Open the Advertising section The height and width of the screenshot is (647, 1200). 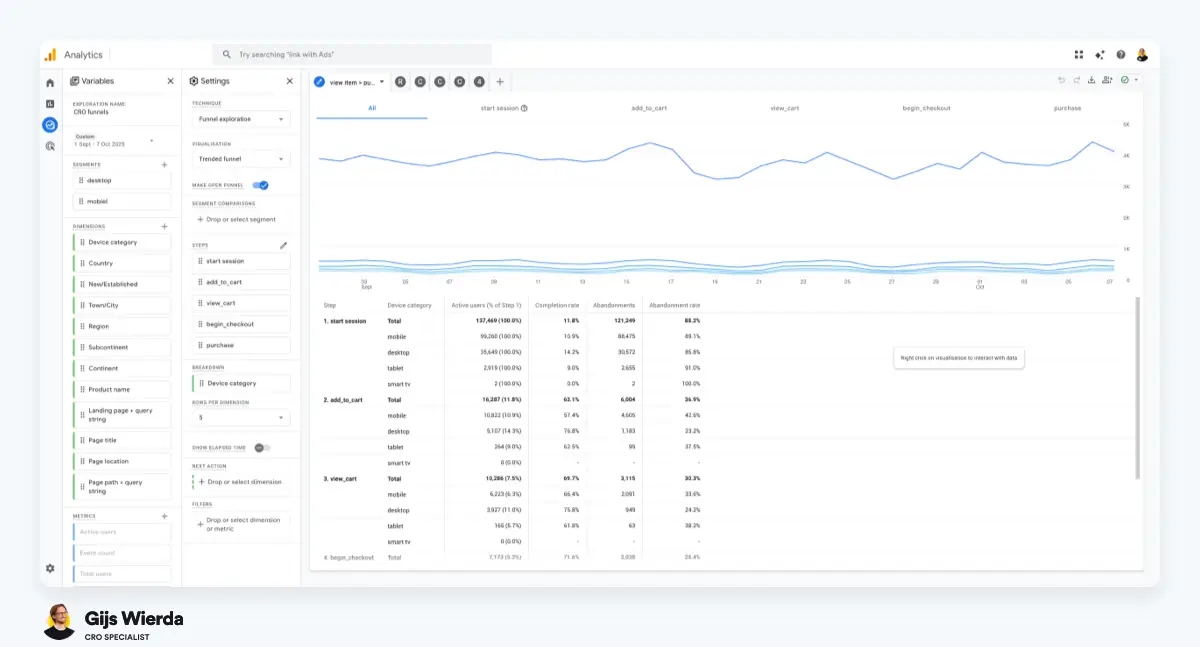(x=48, y=145)
